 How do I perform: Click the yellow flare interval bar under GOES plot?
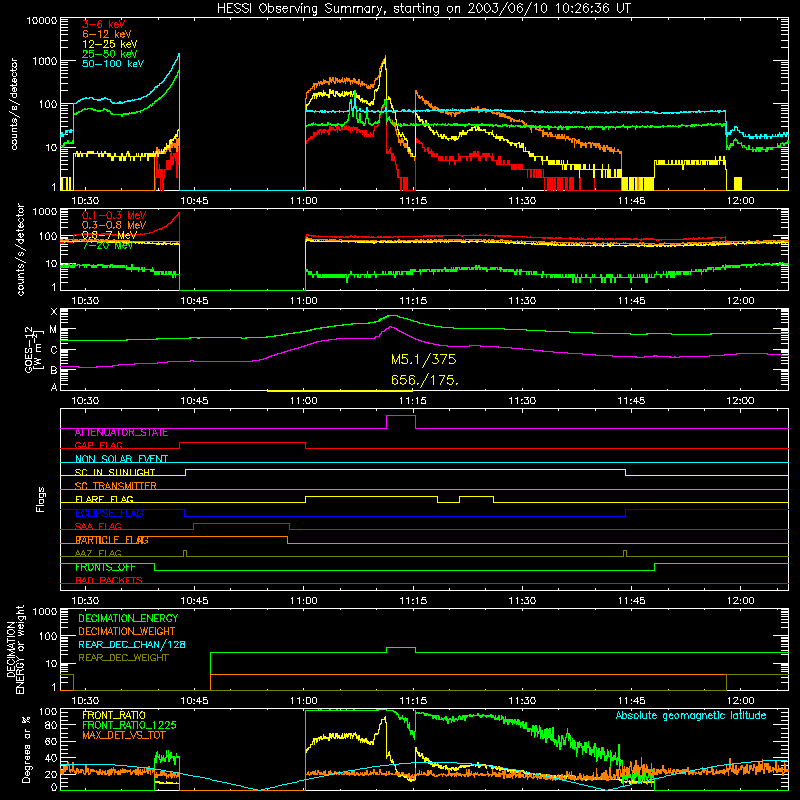coord(339,391)
